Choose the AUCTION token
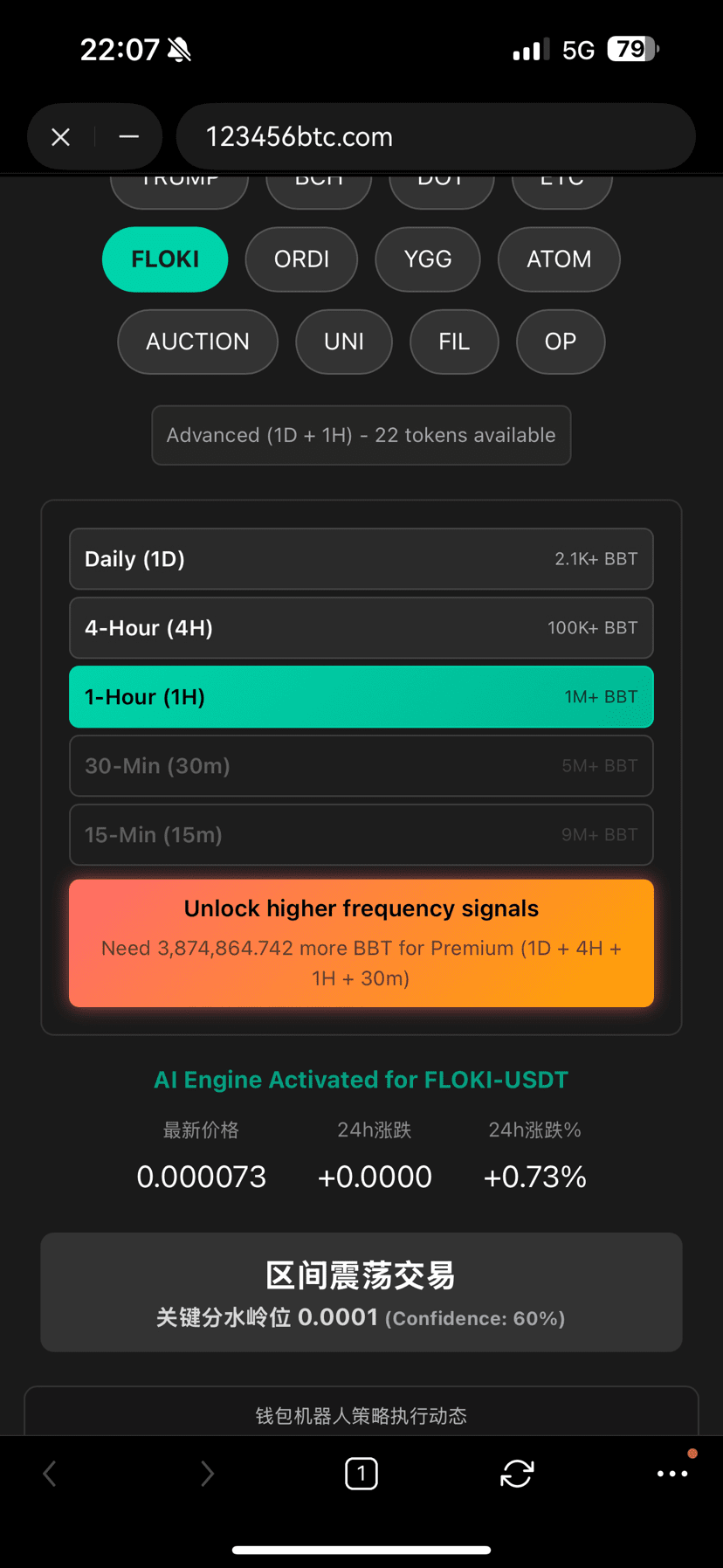This screenshot has width=723, height=1568. click(x=197, y=342)
